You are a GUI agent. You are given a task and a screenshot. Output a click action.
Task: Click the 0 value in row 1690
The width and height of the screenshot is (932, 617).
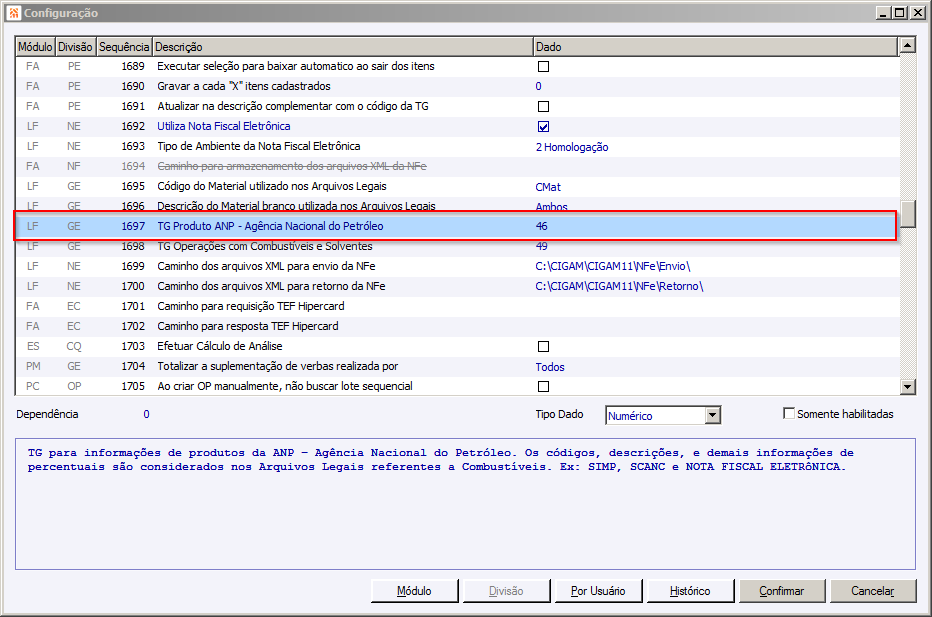pyautogui.click(x=539, y=86)
